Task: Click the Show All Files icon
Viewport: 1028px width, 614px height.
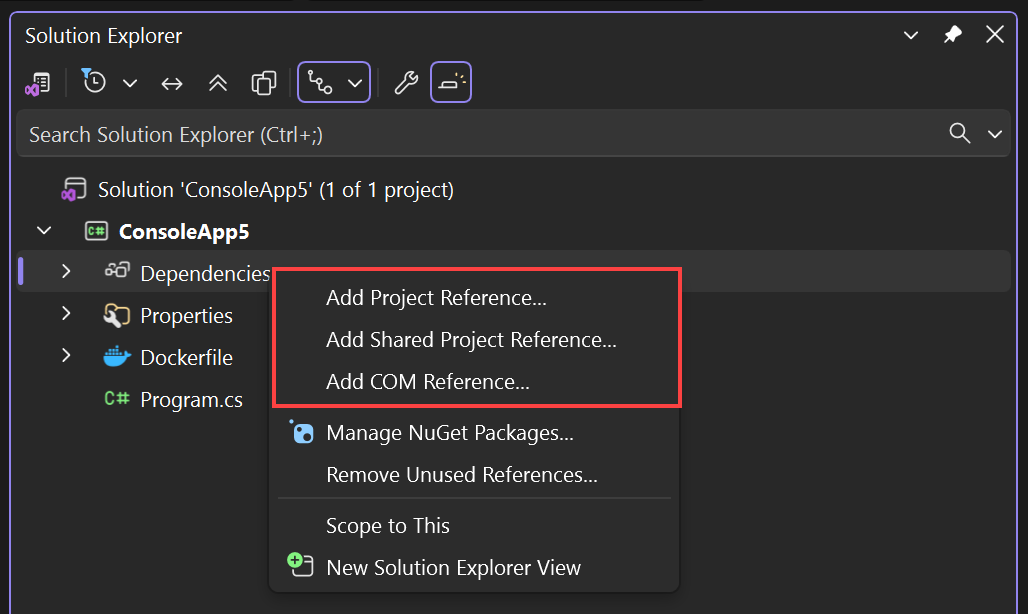Action: click(x=263, y=83)
